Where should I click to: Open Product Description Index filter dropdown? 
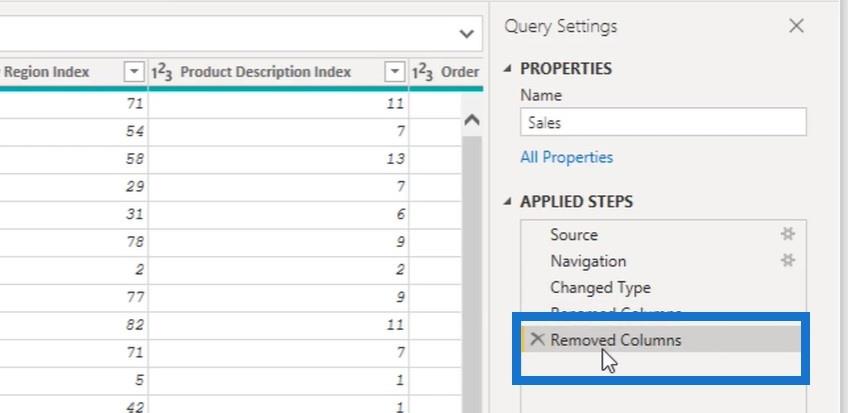point(395,72)
